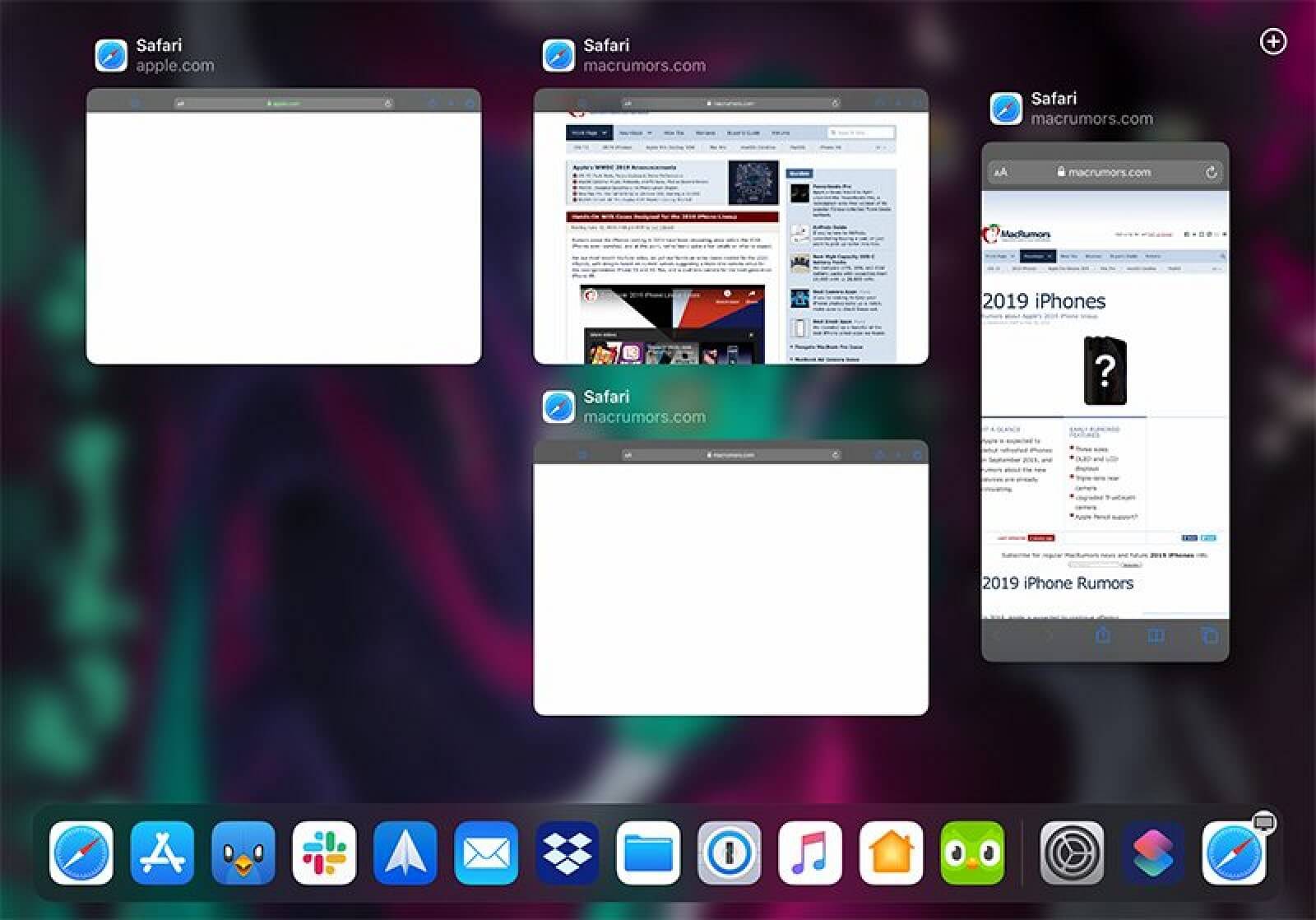Screen dimensions: 1316x920
Task: Open the MacRumors front page window thumbnail
Action: [731, 226]
